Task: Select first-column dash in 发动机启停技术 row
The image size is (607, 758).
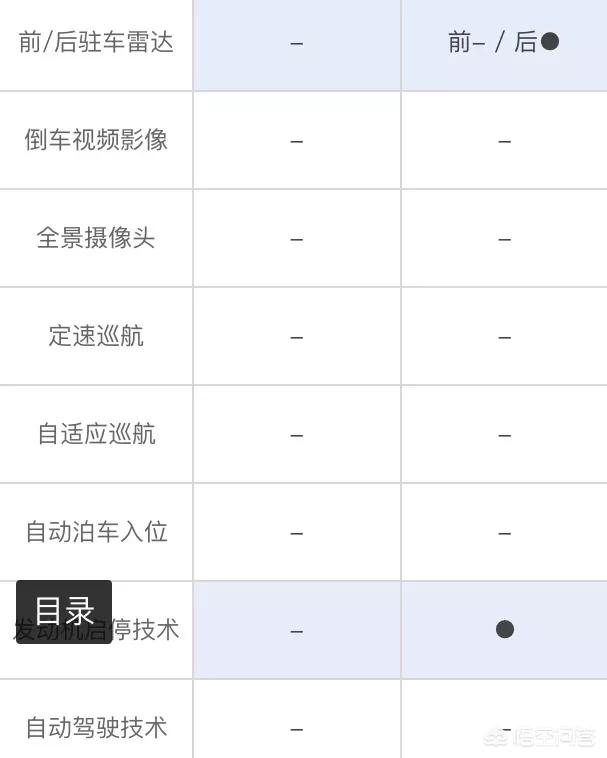Action: [297, 631]
